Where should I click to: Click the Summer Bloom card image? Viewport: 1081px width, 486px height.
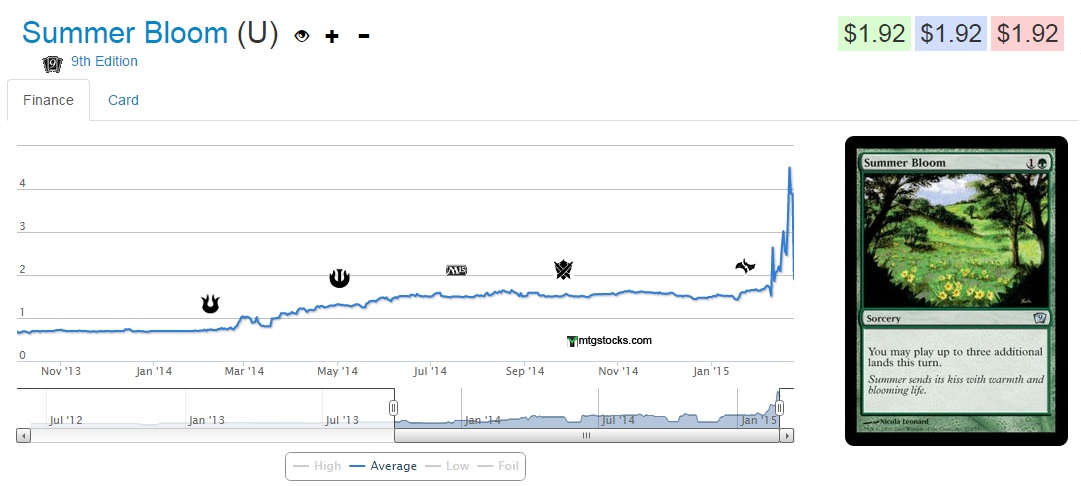tap(955, 289)
